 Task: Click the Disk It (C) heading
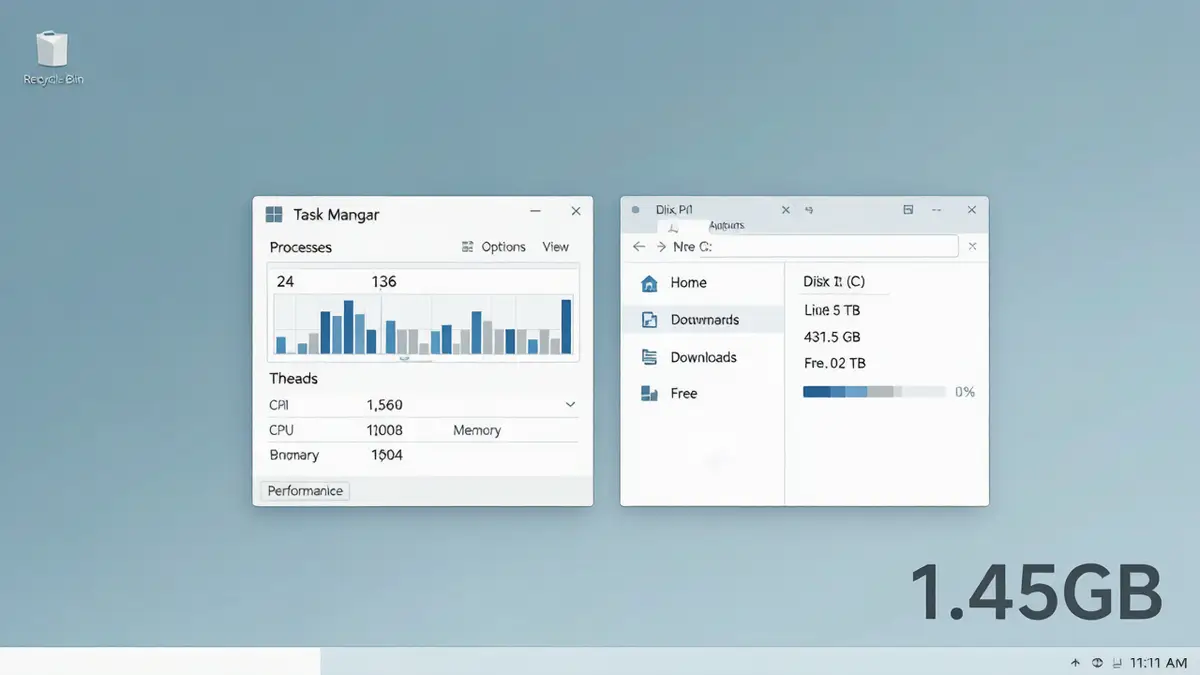(x=834, y=282)
